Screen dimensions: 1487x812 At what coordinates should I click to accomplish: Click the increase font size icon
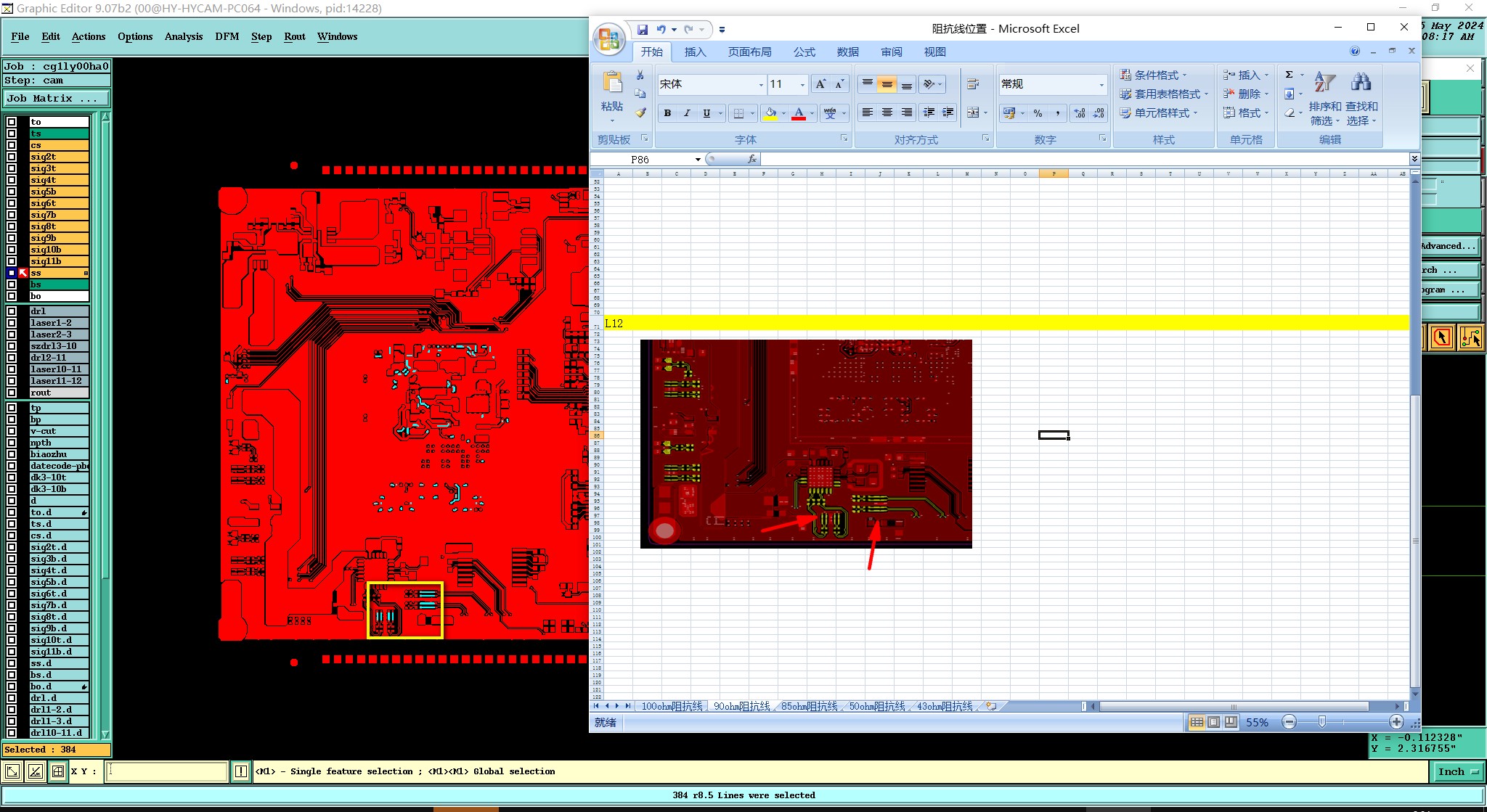tap(820, 84)
